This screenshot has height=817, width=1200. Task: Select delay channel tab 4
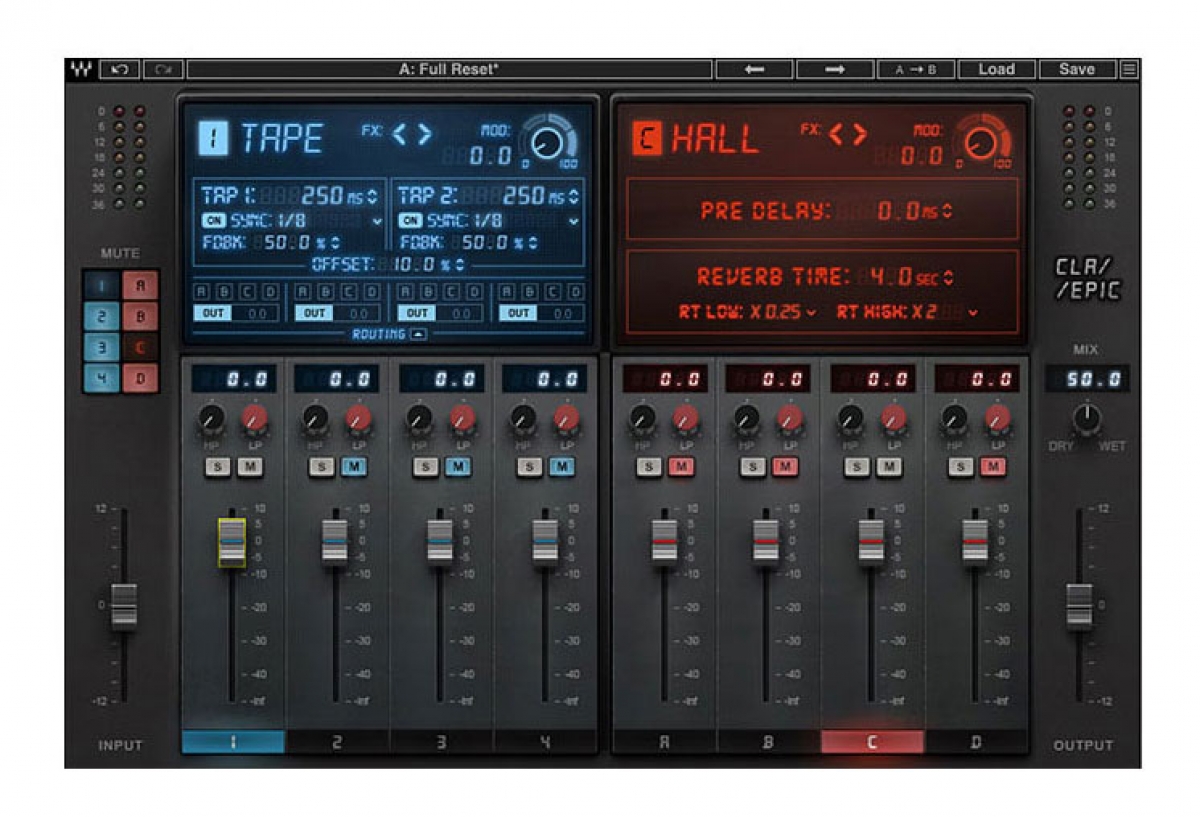[545, 742]
